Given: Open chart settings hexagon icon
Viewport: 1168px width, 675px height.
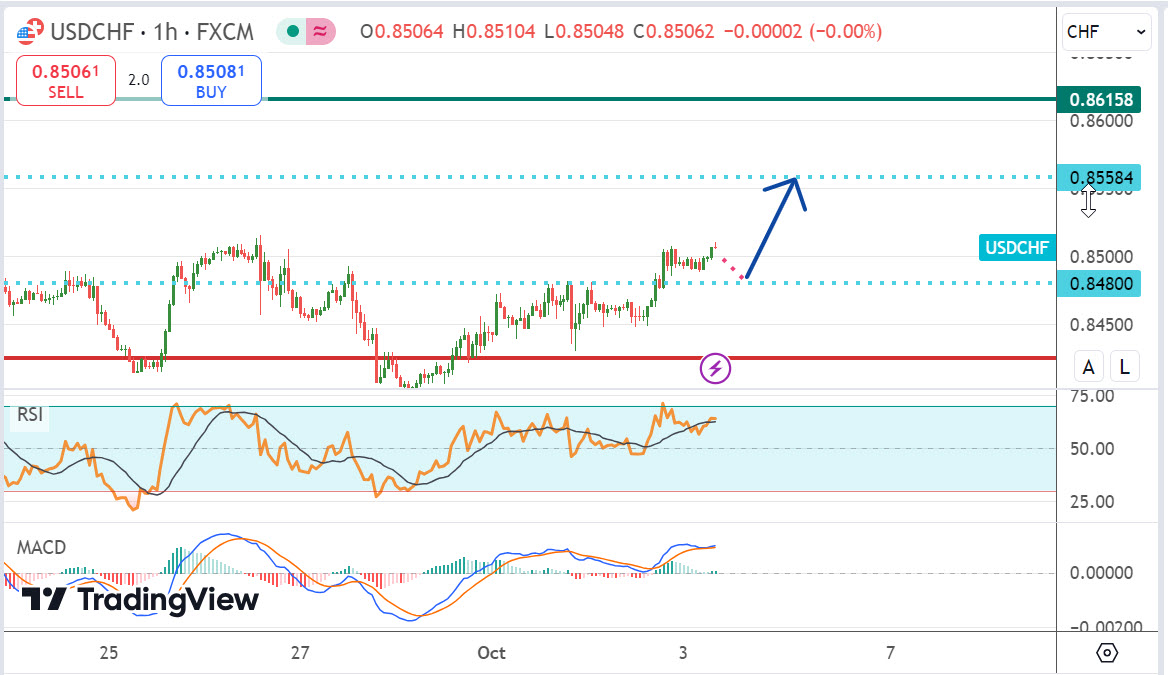Looking at the screenshot, I should coord(1107,653).
